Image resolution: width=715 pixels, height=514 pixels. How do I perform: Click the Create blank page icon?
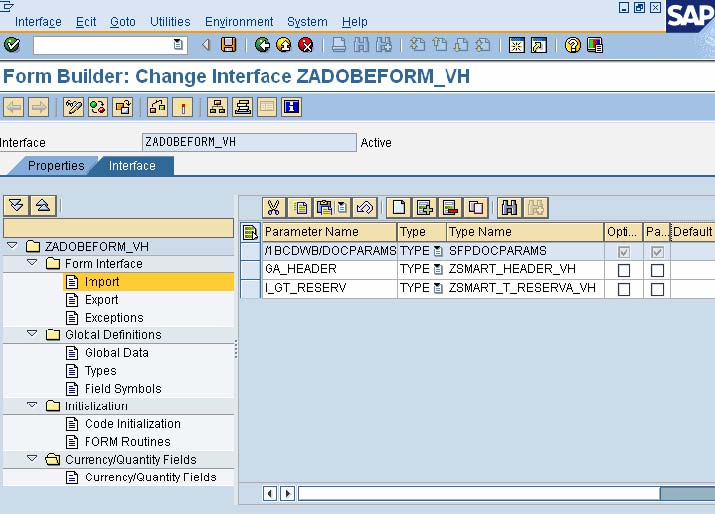(x=399, y=208)
